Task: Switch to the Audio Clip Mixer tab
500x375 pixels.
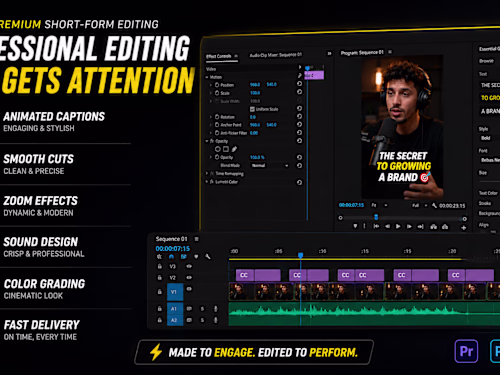Action: [x=276, y=55]
